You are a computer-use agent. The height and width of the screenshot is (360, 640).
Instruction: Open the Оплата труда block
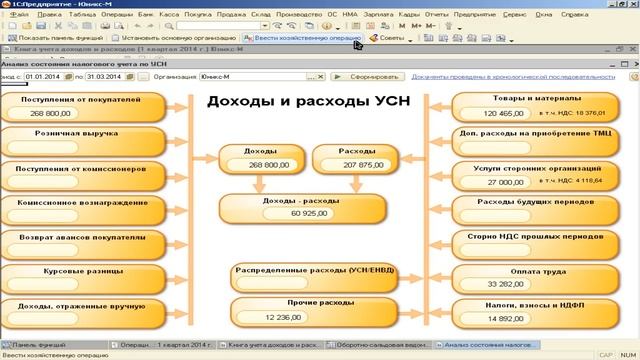[x=536, y=279]
